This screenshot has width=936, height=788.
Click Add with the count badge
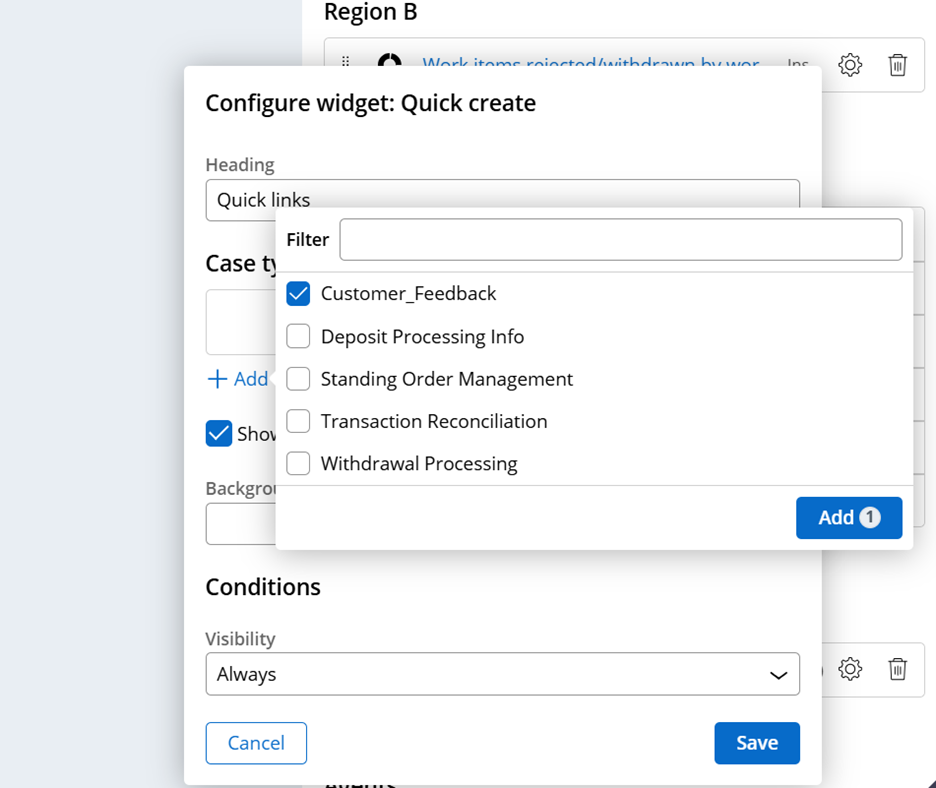coord(848,517)
